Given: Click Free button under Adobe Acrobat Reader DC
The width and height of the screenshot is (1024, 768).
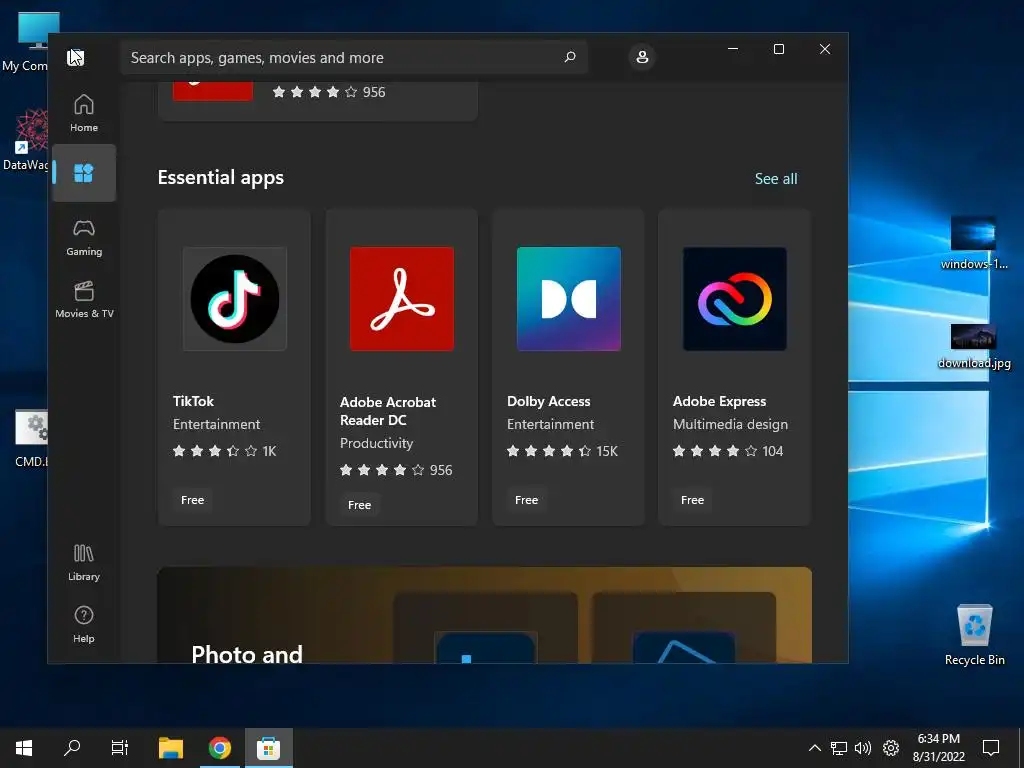Looking at the screenshot, I should pos(359,505).
